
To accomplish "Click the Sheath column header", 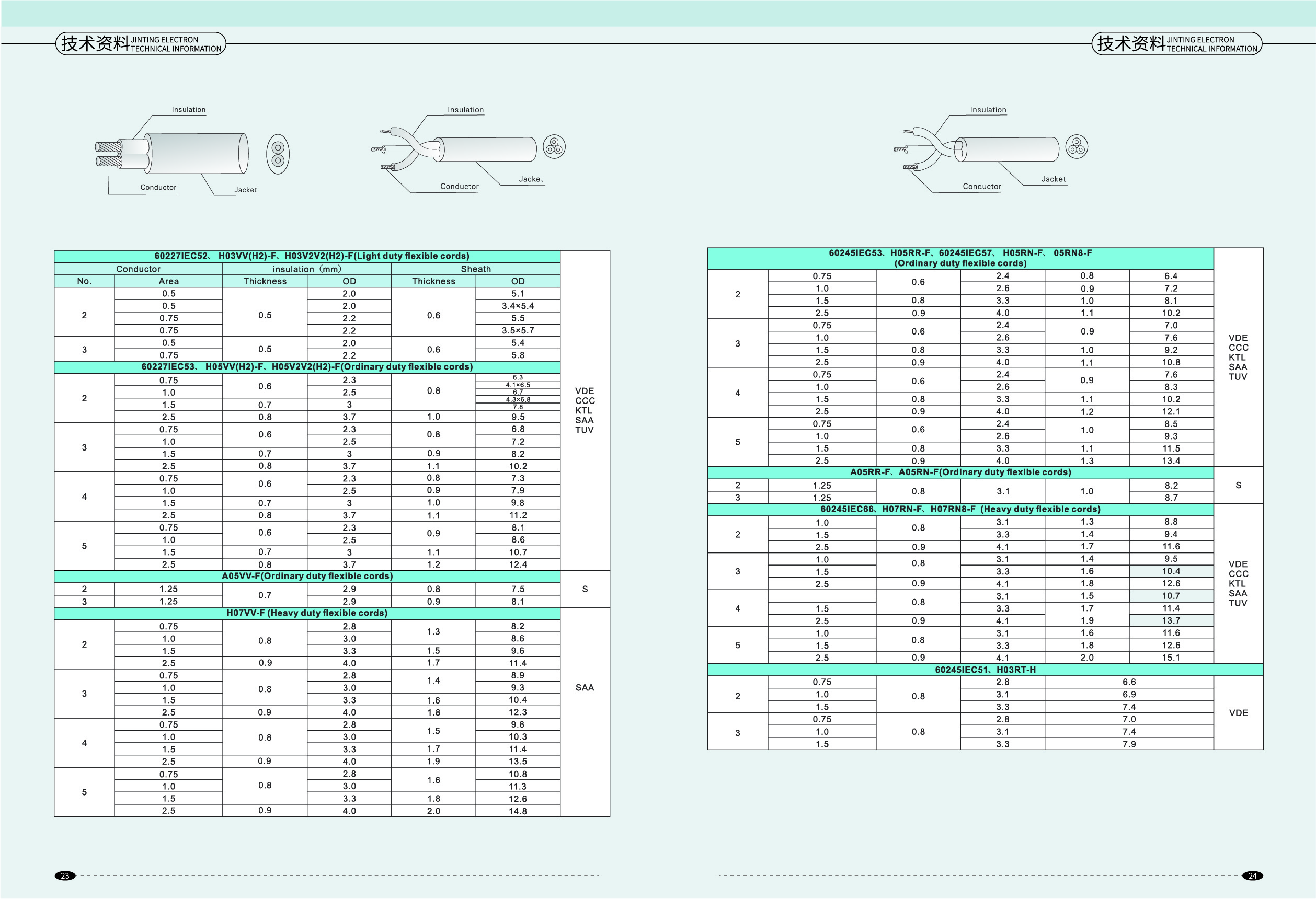I will pos(475,269).
